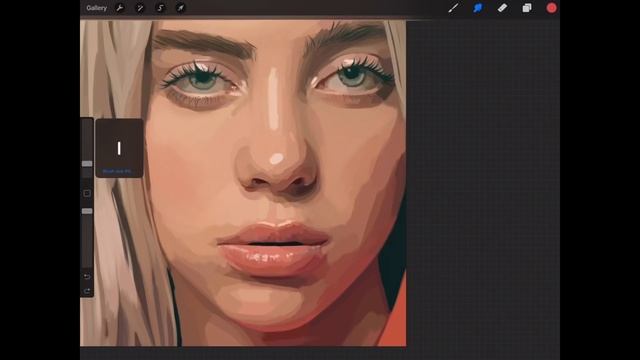Activate the Transform arrow tool
640x360 pixels.
coord(180,8)
